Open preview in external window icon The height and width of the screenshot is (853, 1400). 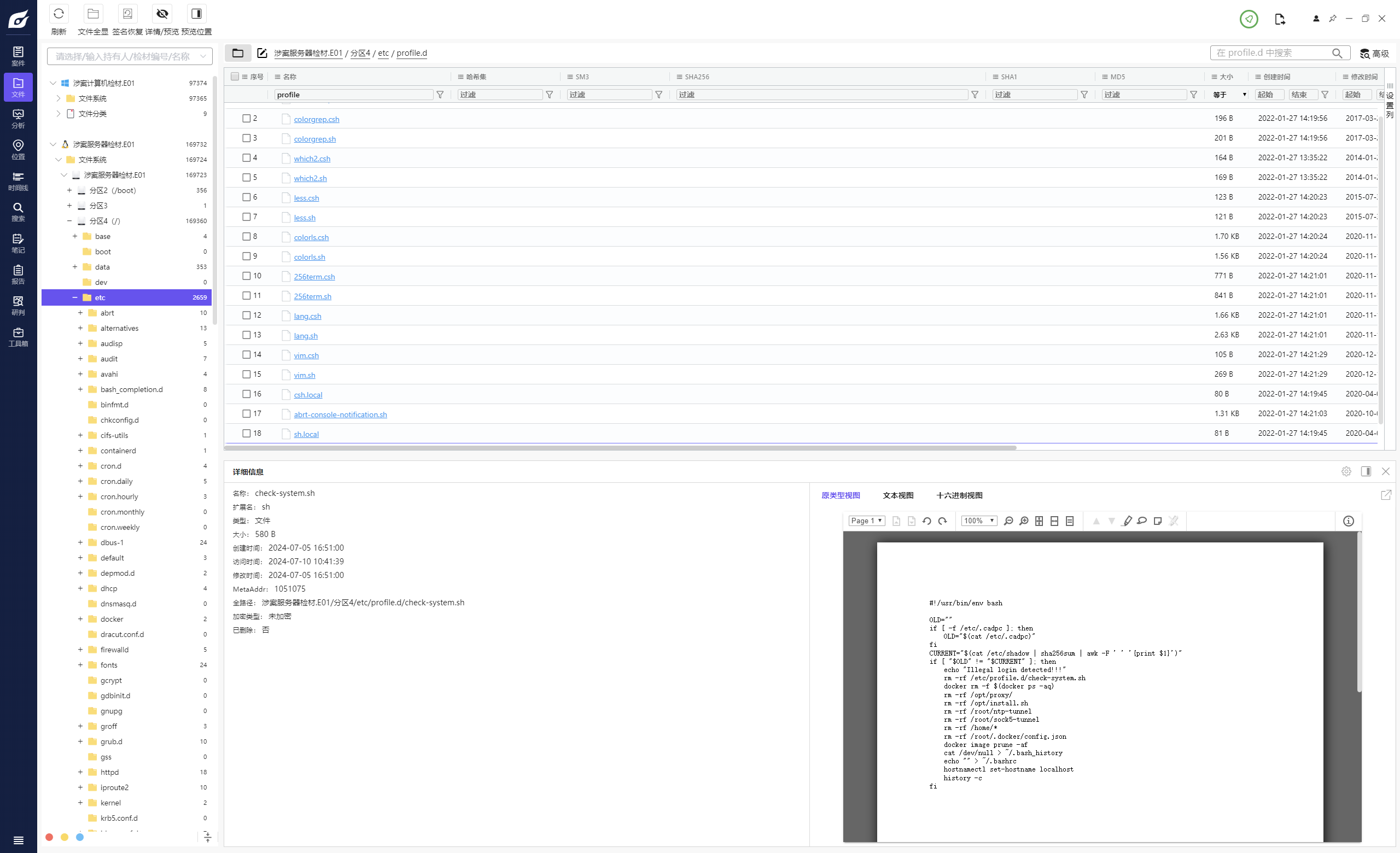point(1386,495)
